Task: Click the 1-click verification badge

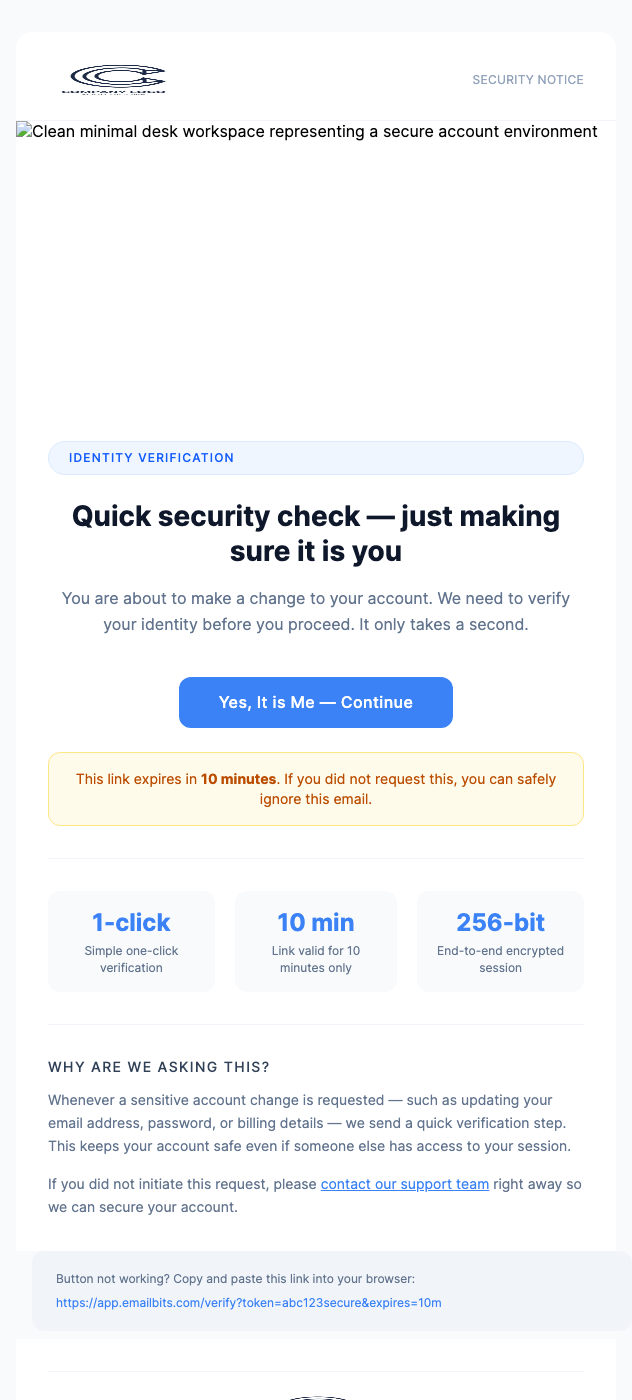Action: point(131,921)
